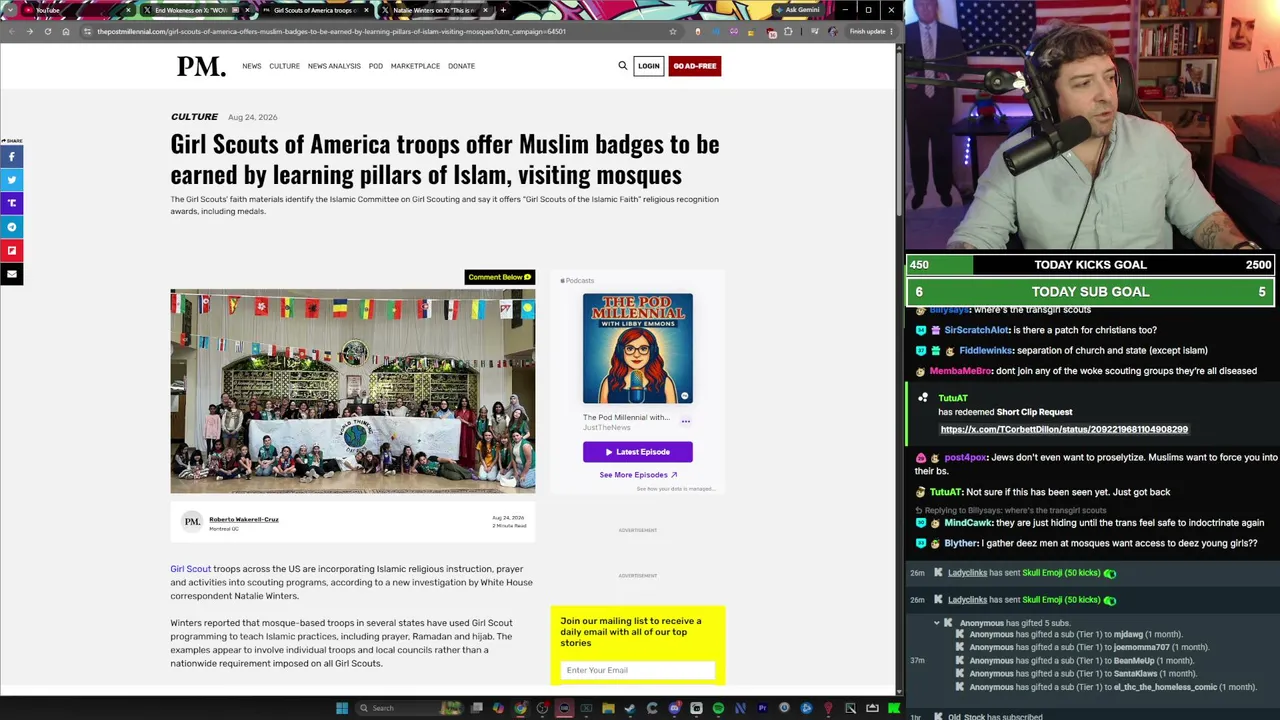Viewport: 1280px width, 720px height.
Task: Open the News Analysis menu item
Action: click(x=334, y=66)
